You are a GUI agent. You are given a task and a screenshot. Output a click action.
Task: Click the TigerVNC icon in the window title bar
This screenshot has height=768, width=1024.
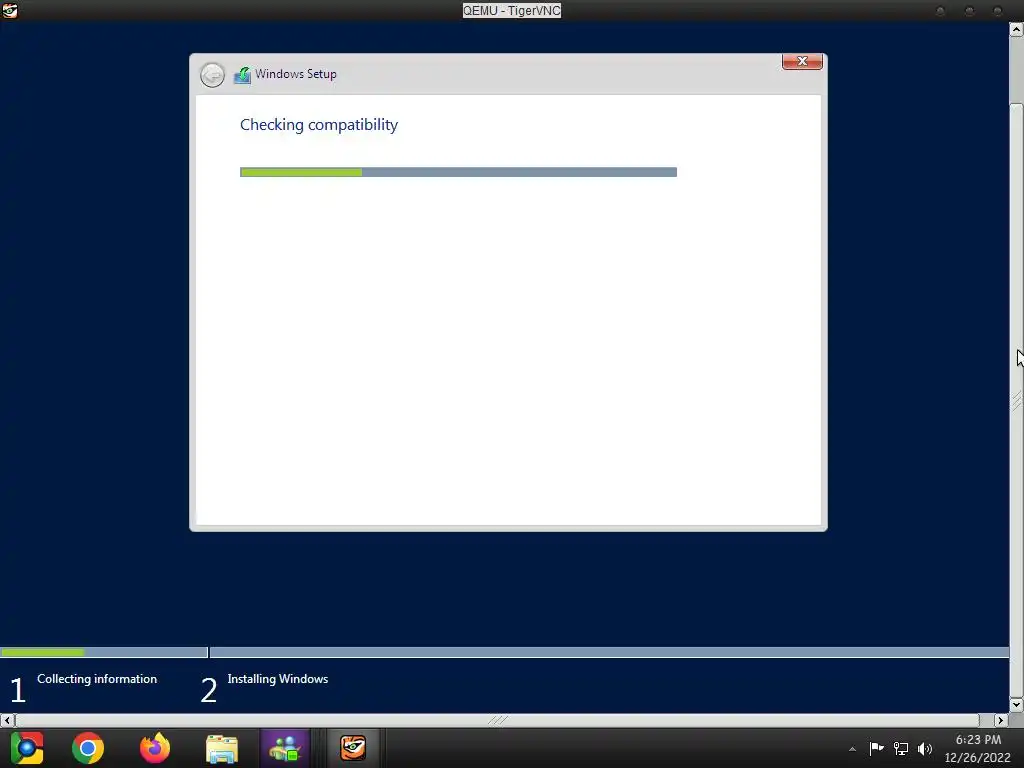[x=9, y=10]
